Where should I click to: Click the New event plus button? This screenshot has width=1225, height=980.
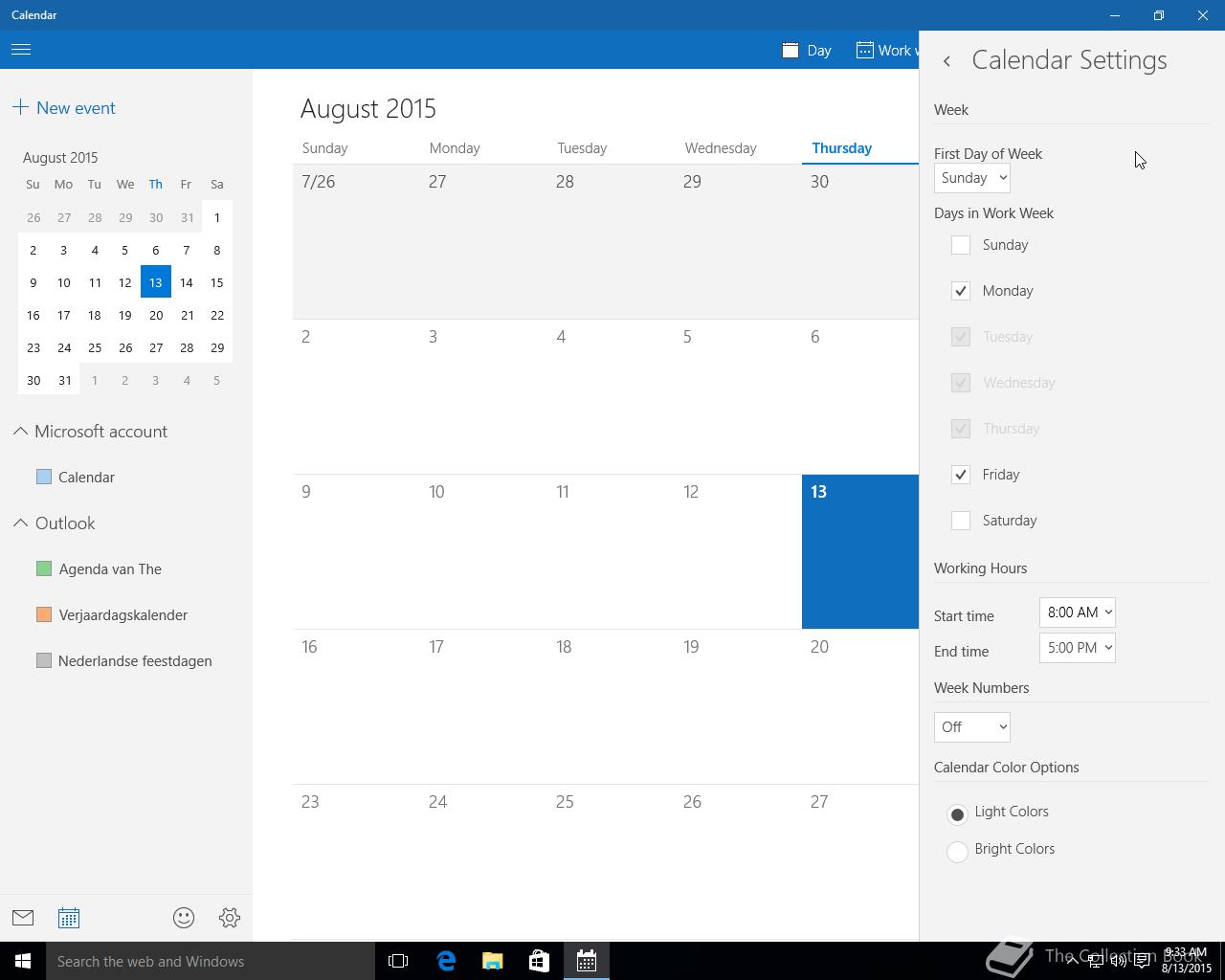[x=20, y=107]
